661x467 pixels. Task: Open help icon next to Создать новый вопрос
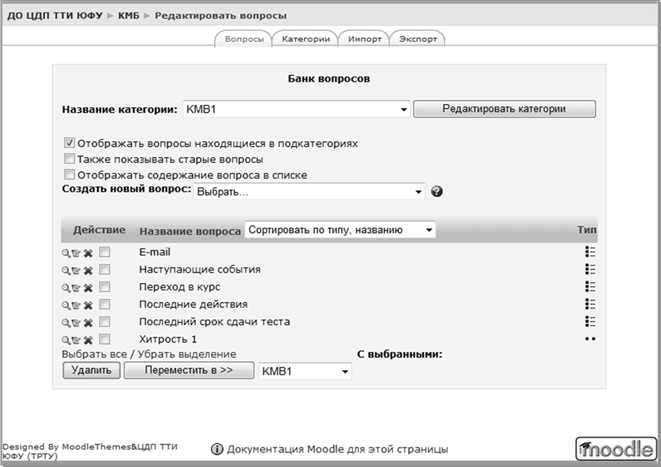click(437, 192)
